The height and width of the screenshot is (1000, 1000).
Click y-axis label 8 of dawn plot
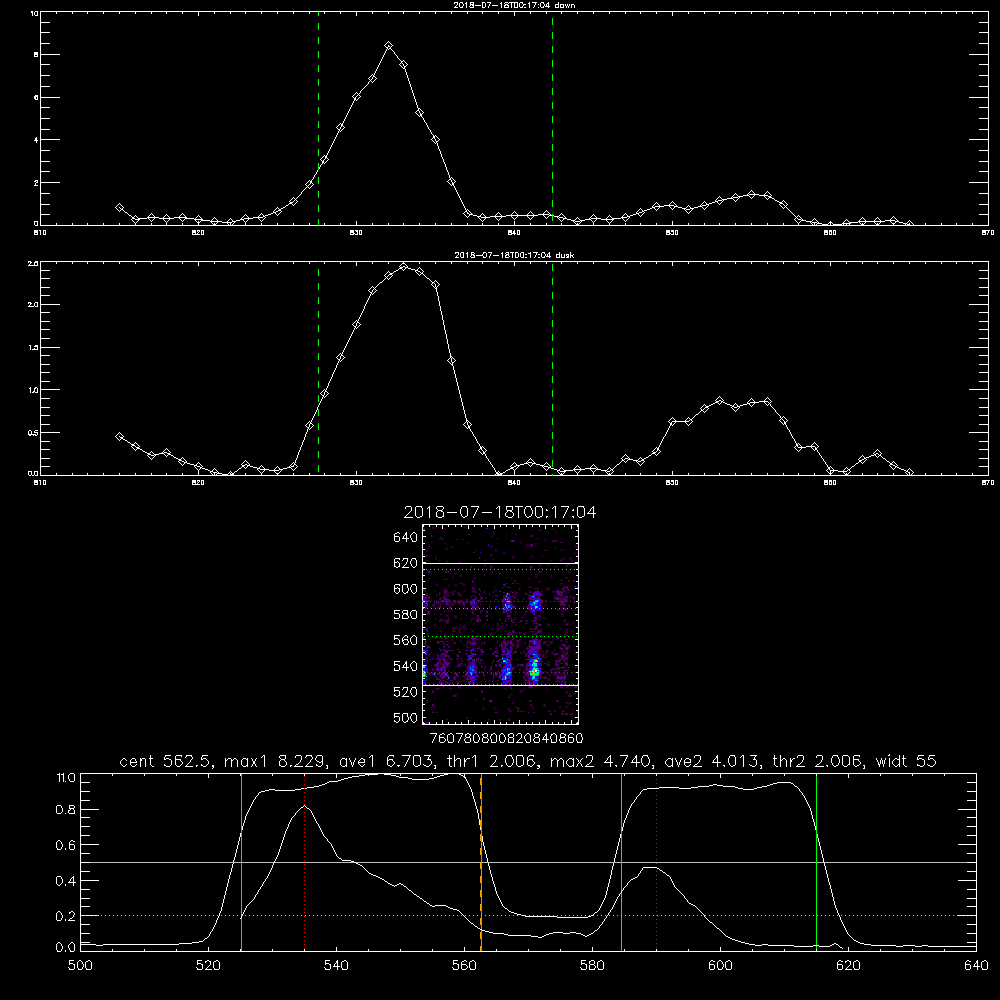coord(36,55)
